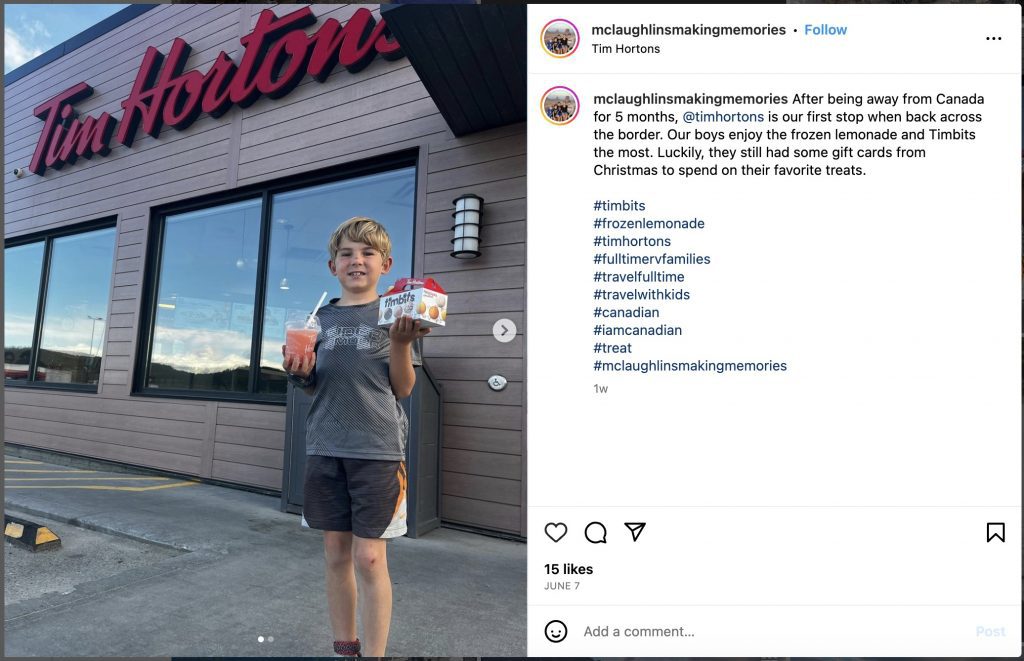Viewport: 1024px width, 661px height.
Task: Open the #iamcanadian hashtag
Action: tap(637, 330)
